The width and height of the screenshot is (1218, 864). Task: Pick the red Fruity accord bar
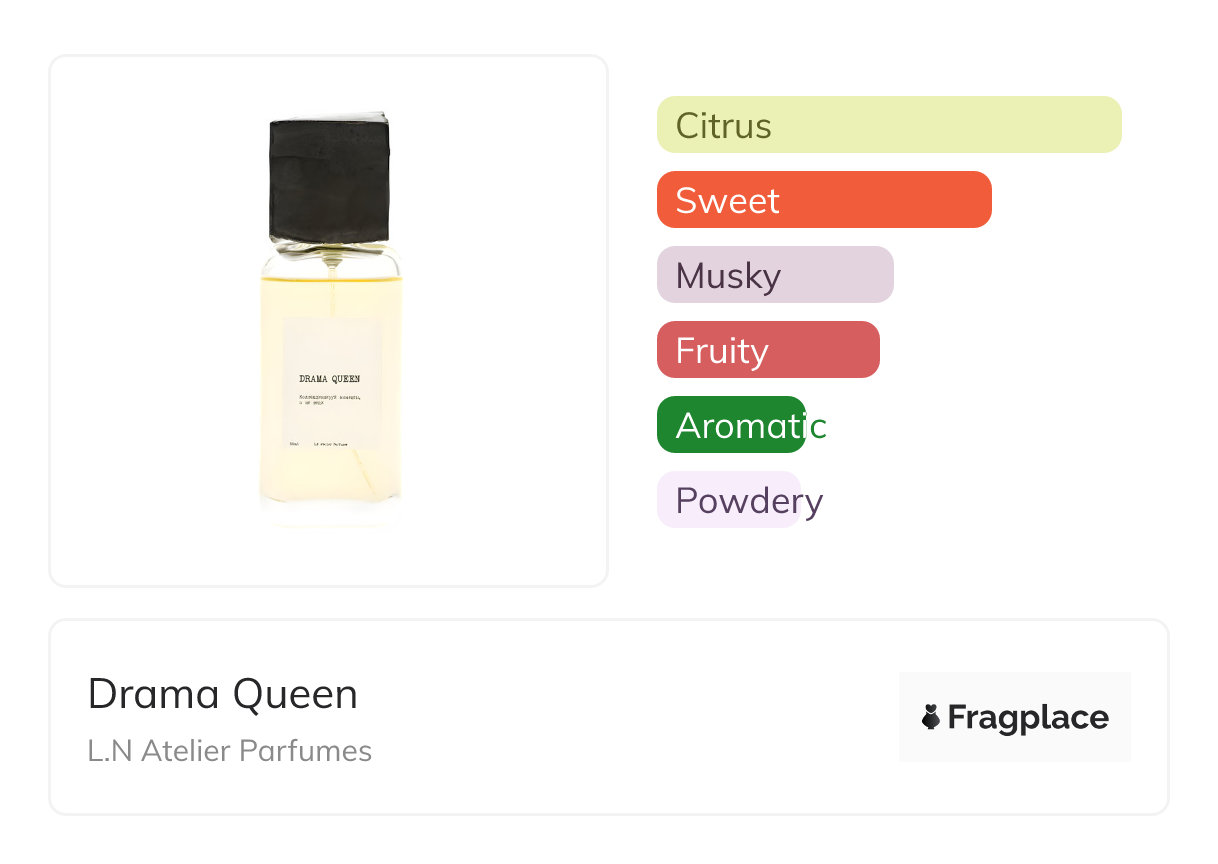coord(767,350)
